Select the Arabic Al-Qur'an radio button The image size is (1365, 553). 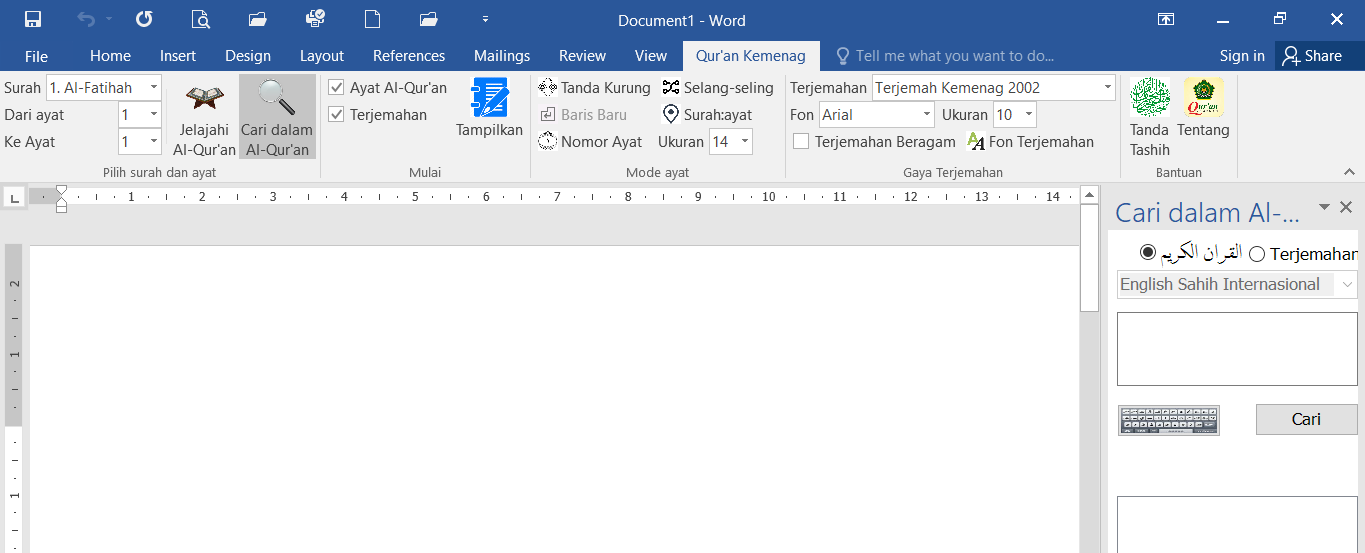[x=1148, y=253]
